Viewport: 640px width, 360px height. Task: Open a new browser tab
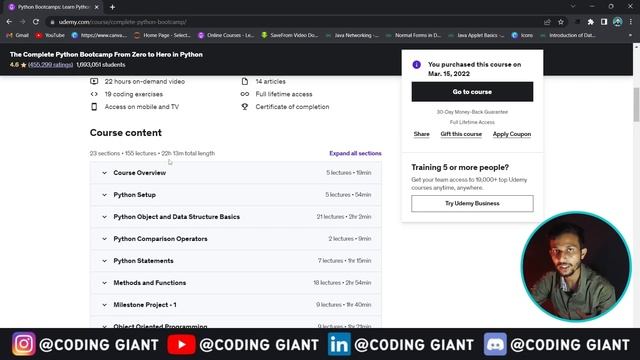click(112, 7)
